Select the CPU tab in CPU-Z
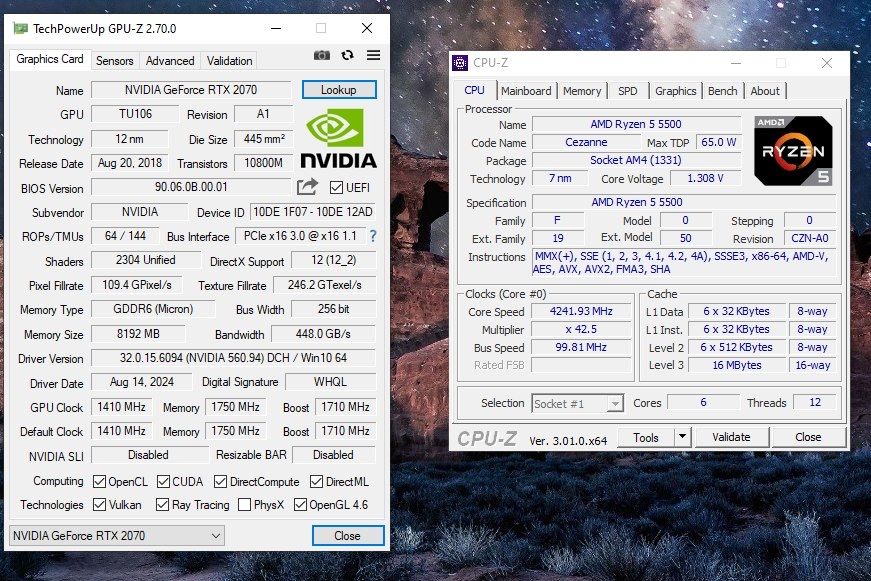Viewport: 871px width, 581px height. point(474,90)
